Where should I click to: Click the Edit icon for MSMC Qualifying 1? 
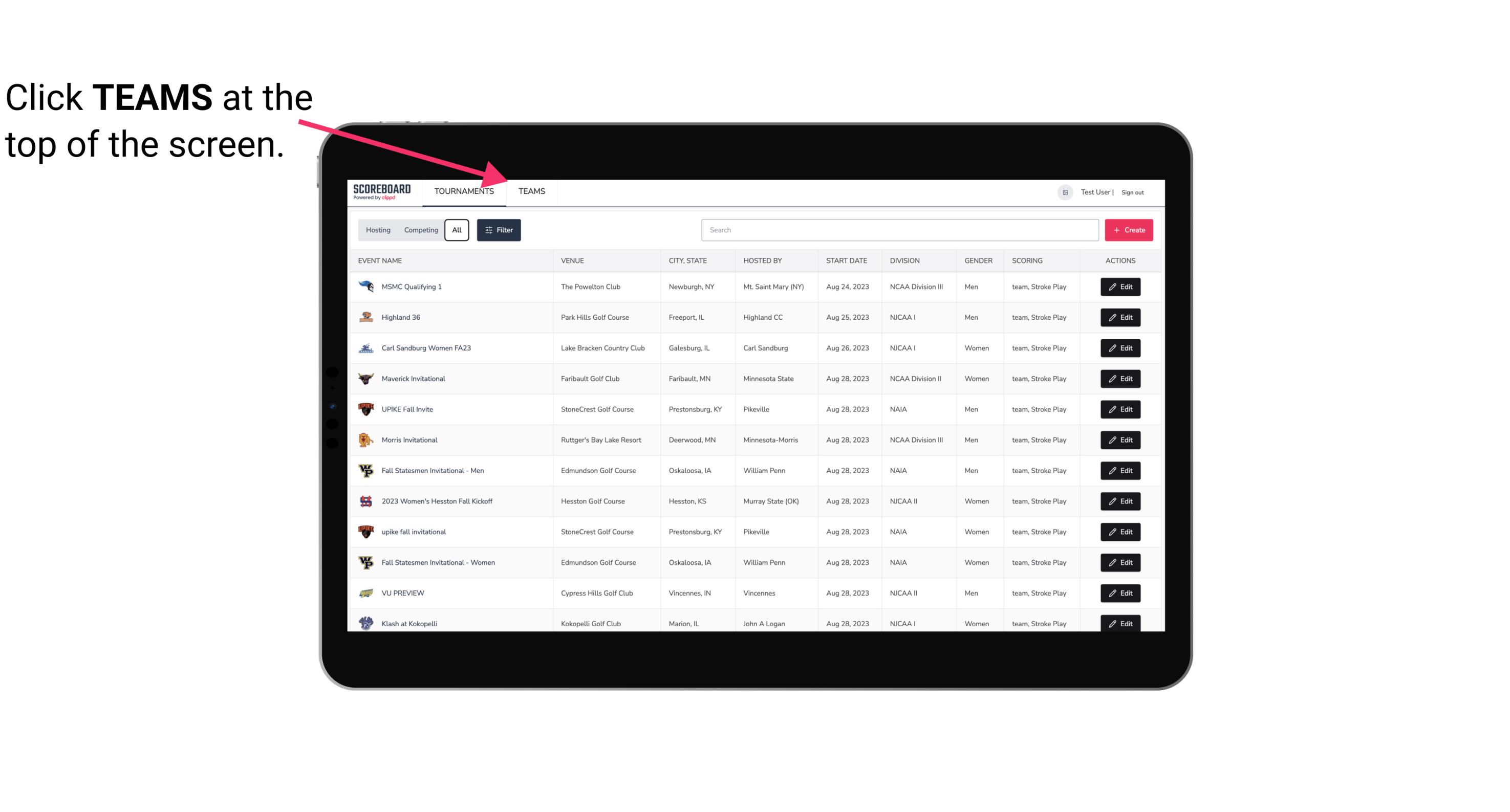point(1121,287)
